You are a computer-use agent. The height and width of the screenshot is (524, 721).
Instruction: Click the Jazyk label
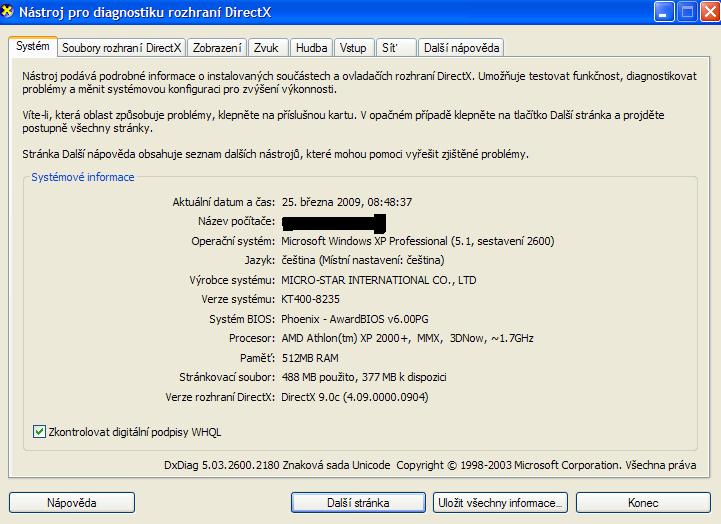pos(260,261)
